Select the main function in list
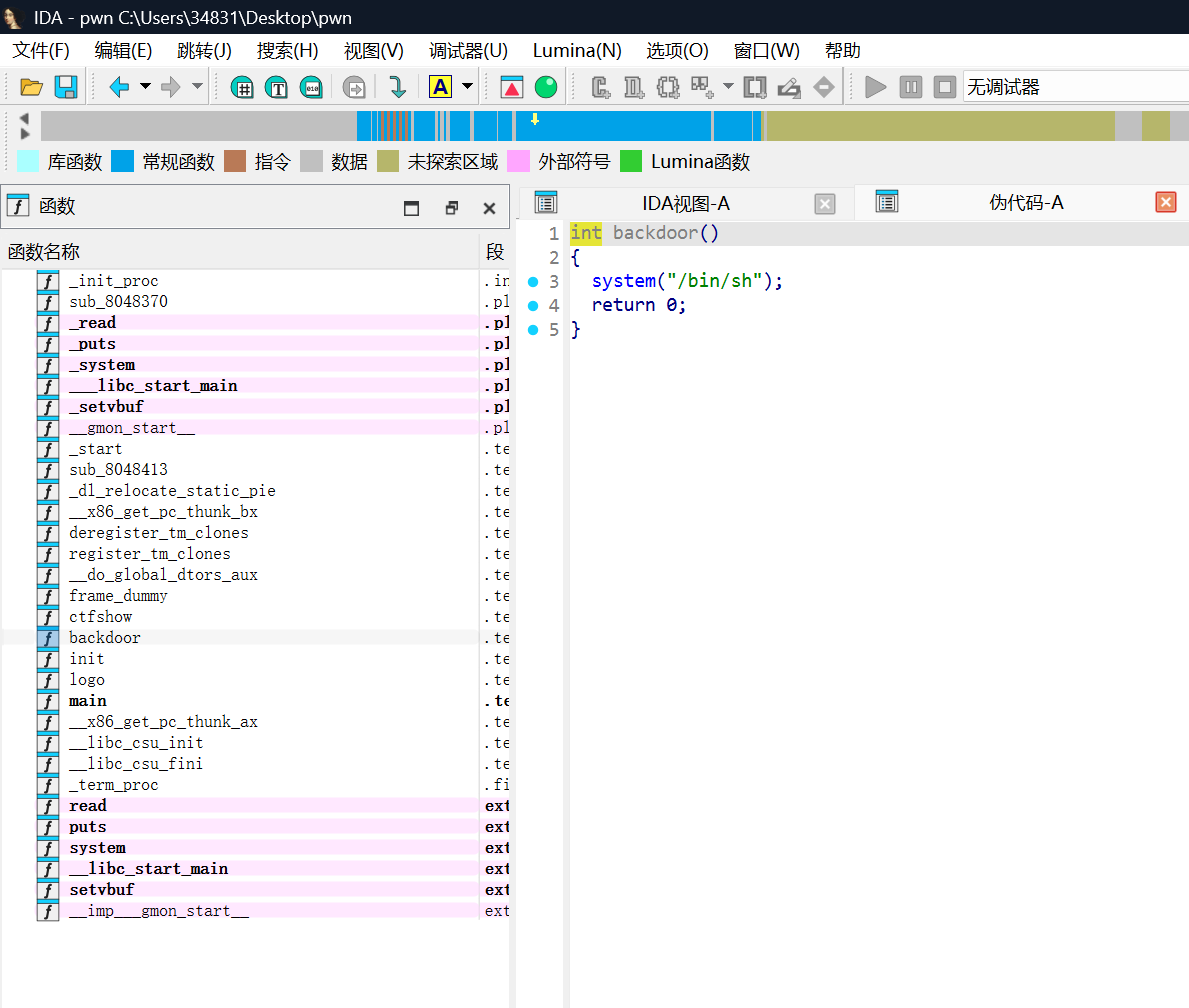The height and width of the screenshot is (1008, 1189). pyautogui.click(x=256, y=701)
